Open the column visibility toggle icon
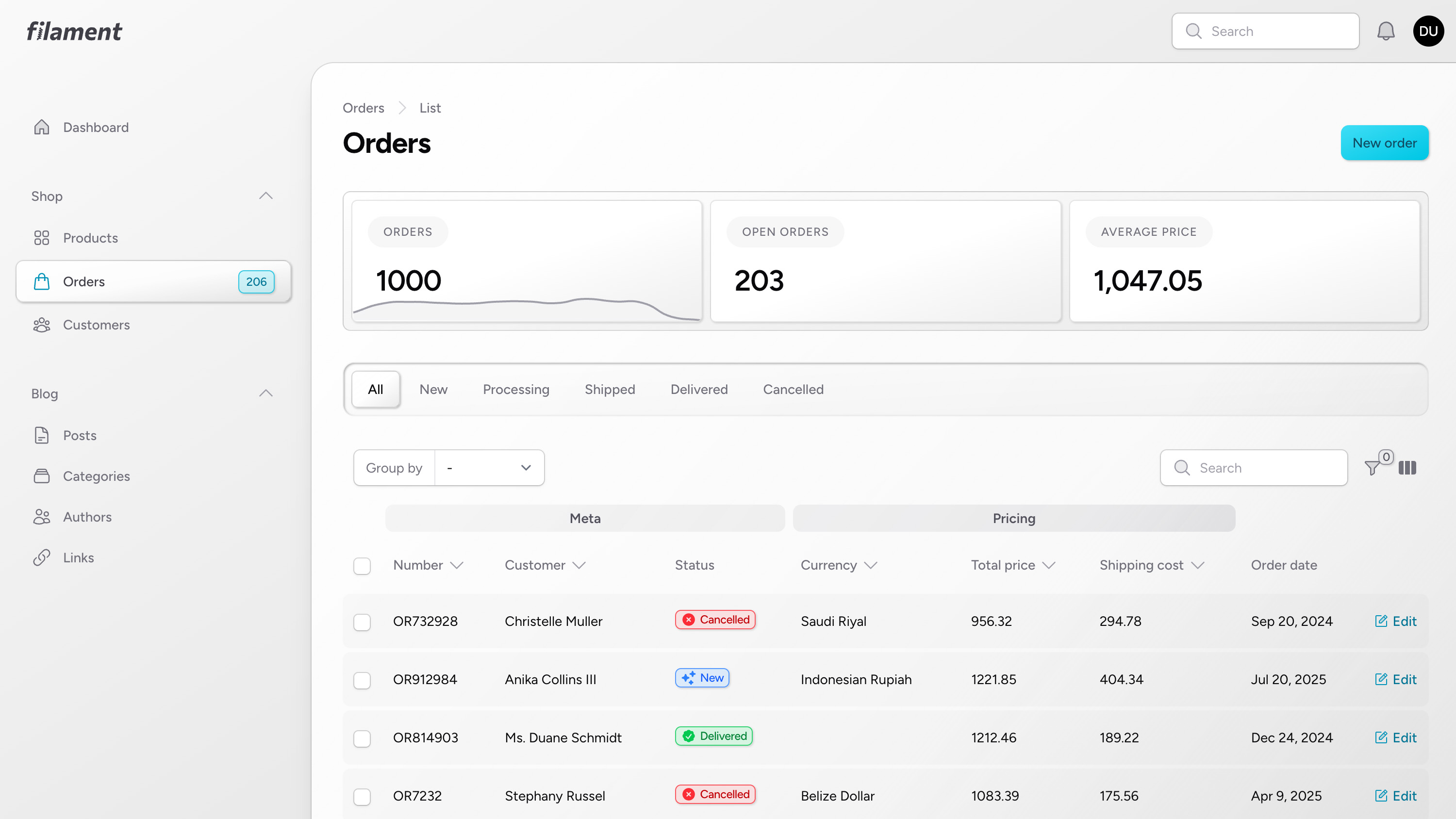The width and height of the screenshot is (1456, 819). tap(1408, 468)
